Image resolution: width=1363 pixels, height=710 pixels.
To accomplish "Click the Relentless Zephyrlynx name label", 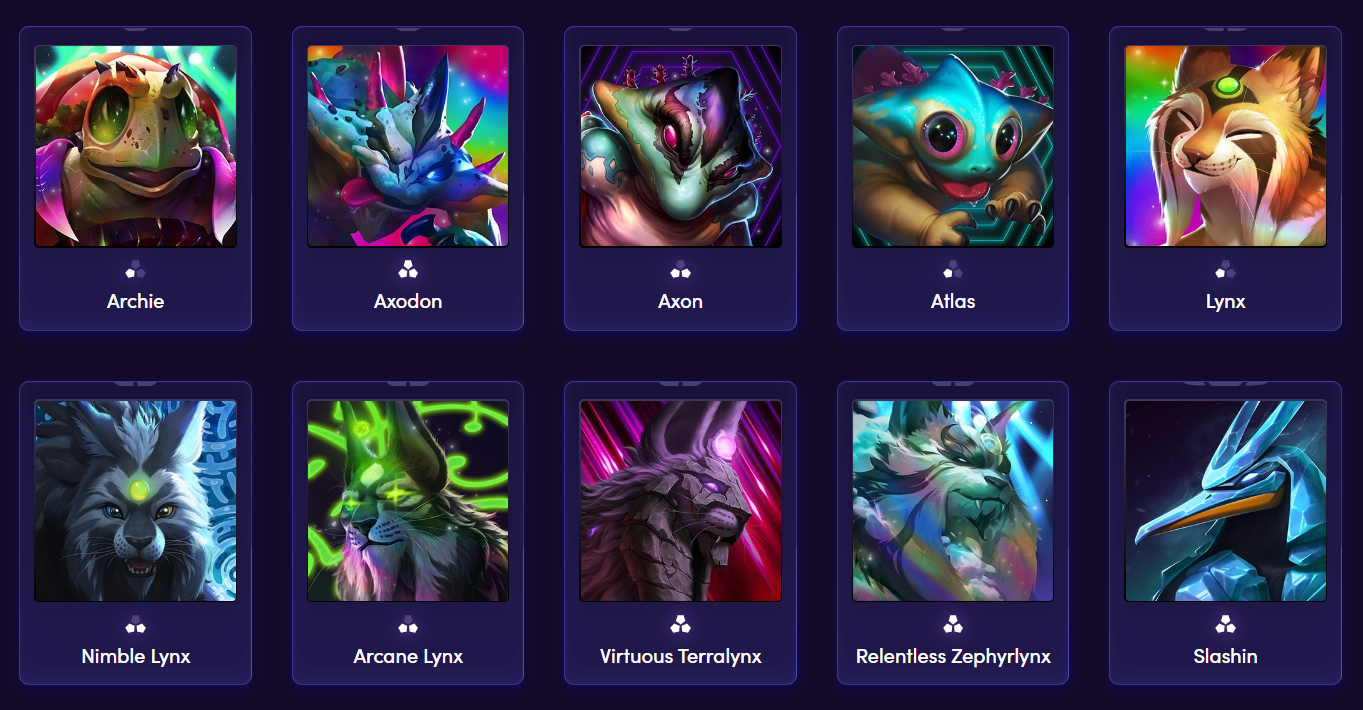I will [x=953, y=657].
